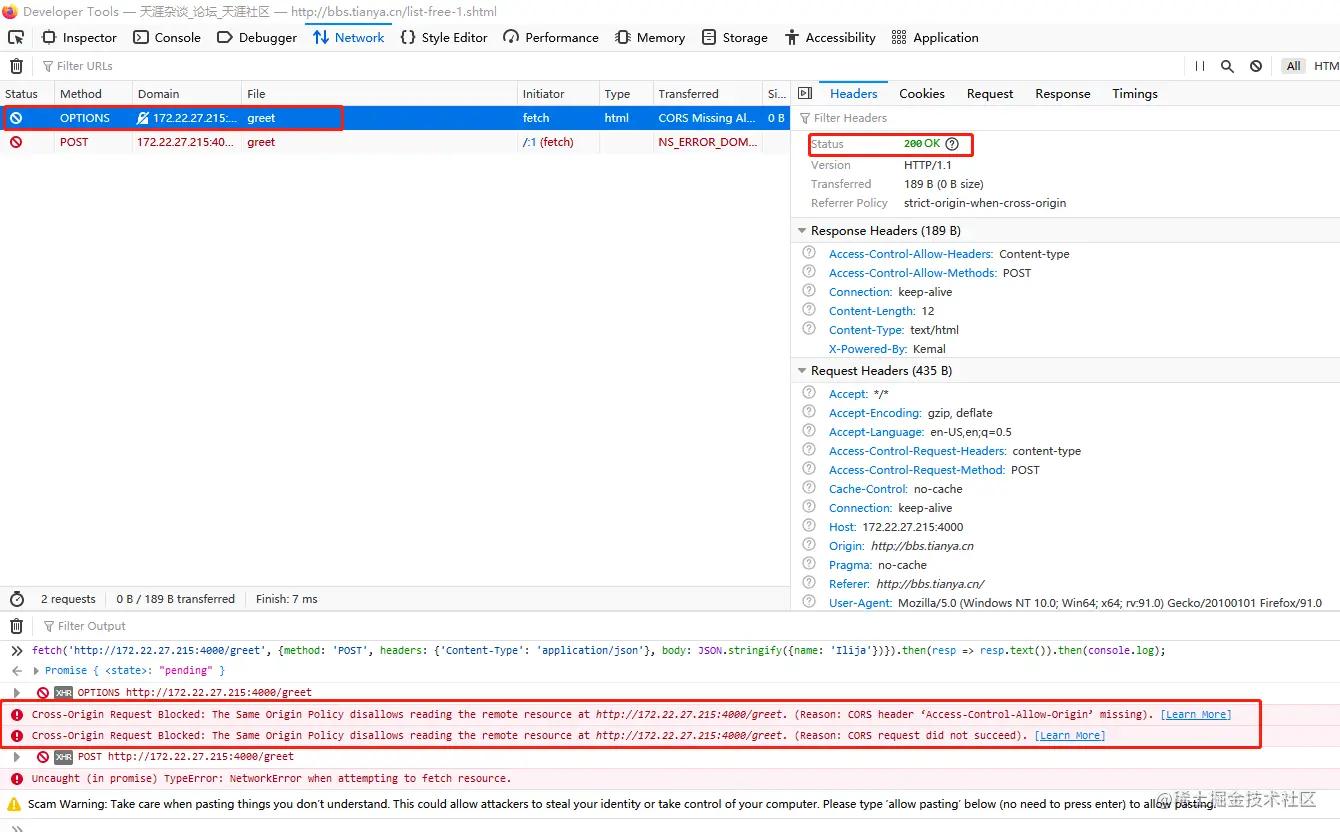Viewport: 1340px width, 832px height.
Task: Clear the network request list
Action: 16,66
